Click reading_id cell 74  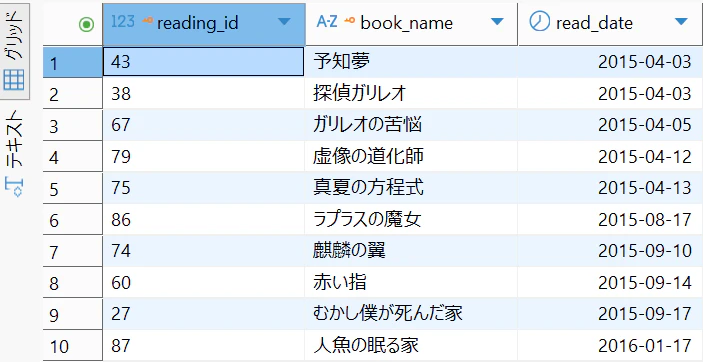(x=204, y=251)
